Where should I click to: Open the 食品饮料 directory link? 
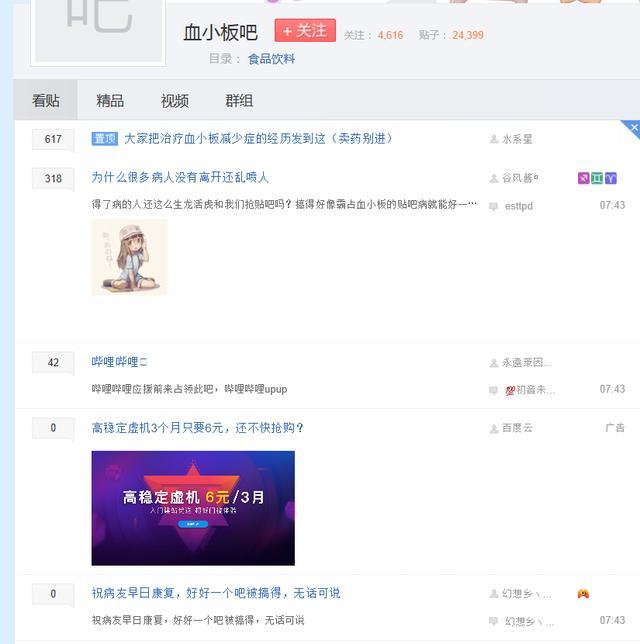click(x=271, y=59)
